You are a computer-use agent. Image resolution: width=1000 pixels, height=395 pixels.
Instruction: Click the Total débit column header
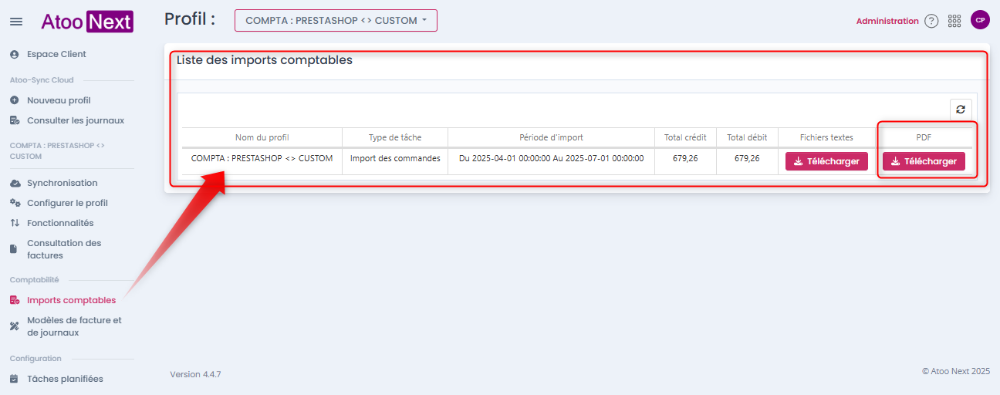tap(747, 138)
